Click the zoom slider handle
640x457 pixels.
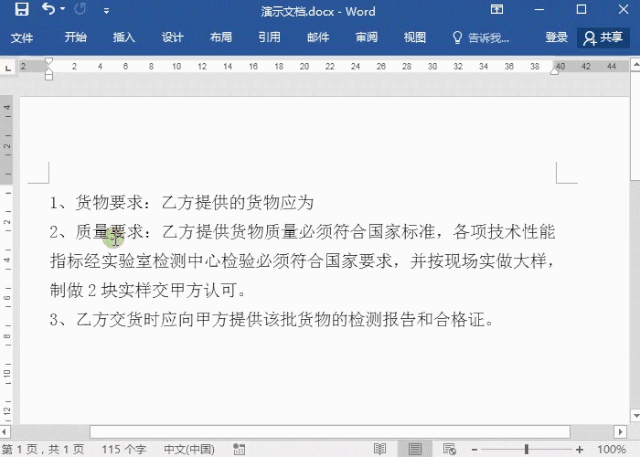[x=527, y=450]
